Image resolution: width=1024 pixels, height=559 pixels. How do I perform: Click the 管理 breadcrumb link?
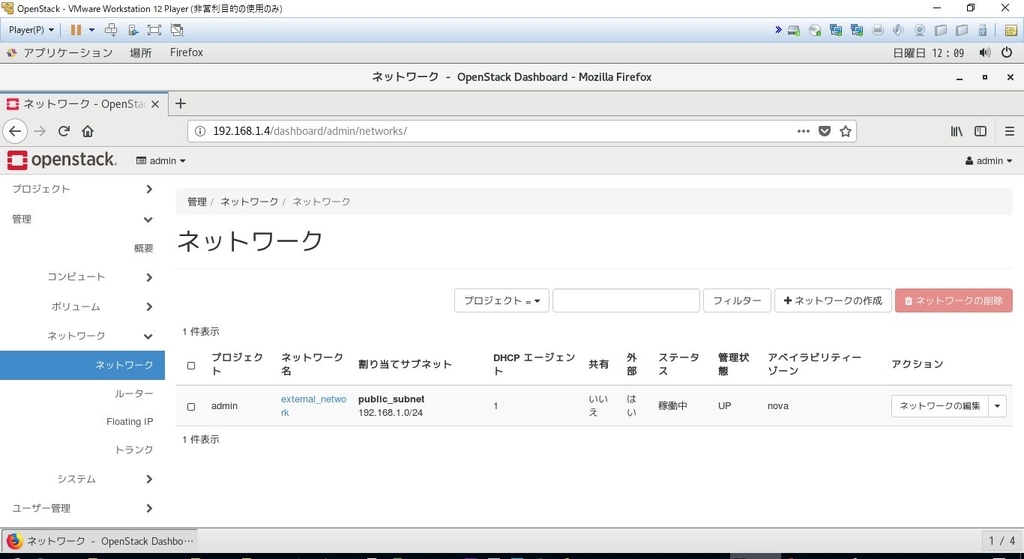point(197,202)
